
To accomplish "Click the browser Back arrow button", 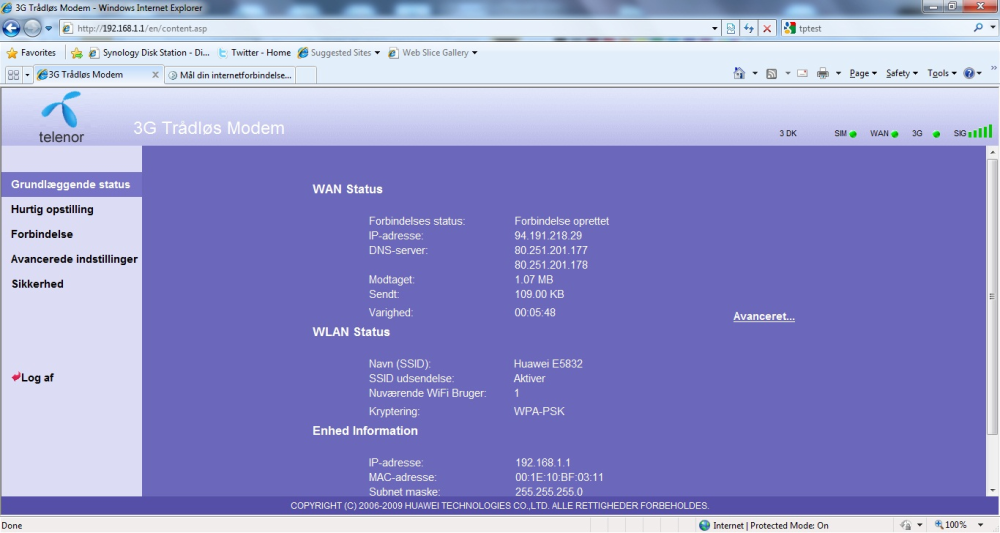I will (11, 28).
